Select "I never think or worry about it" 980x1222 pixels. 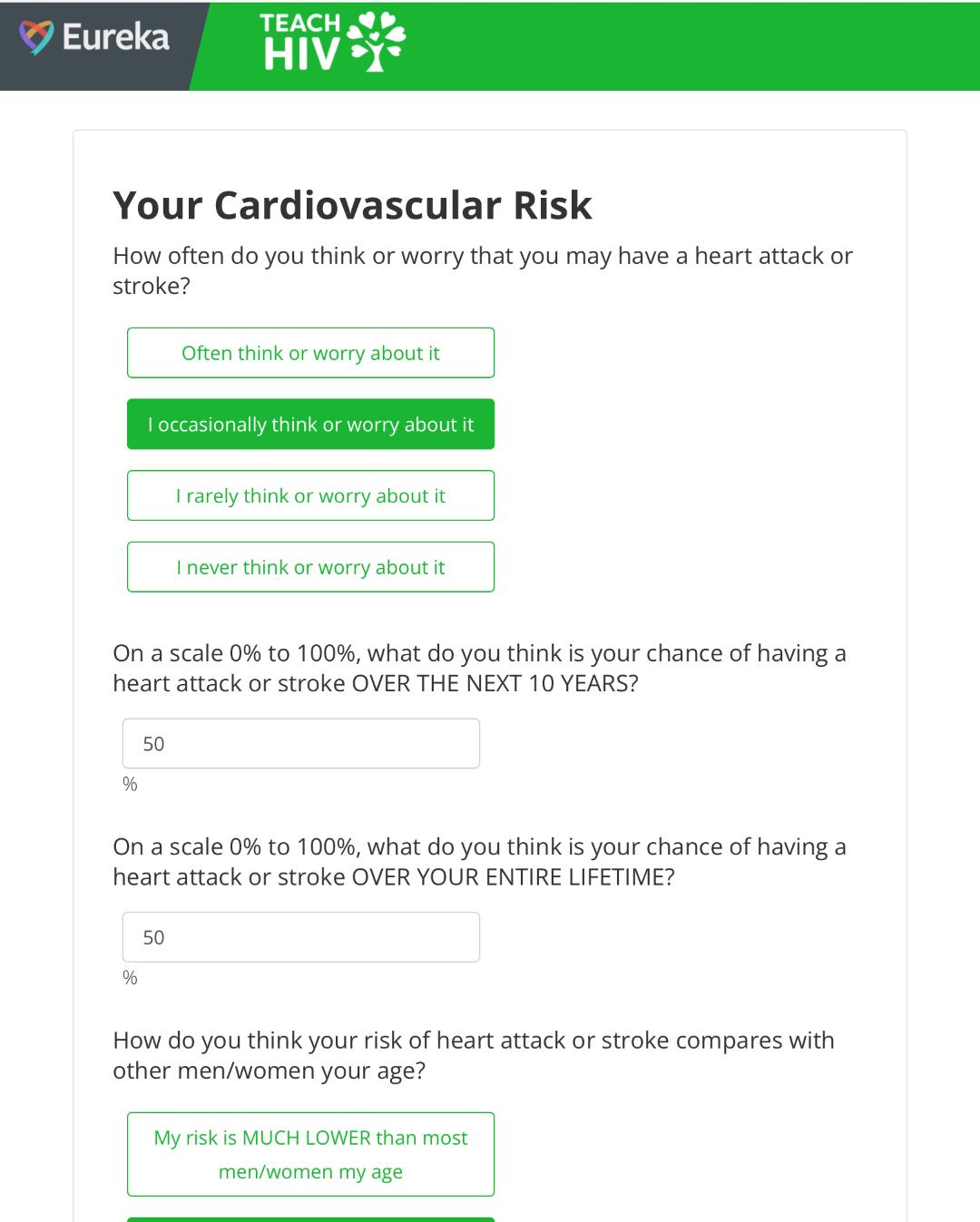click(310, 567)
